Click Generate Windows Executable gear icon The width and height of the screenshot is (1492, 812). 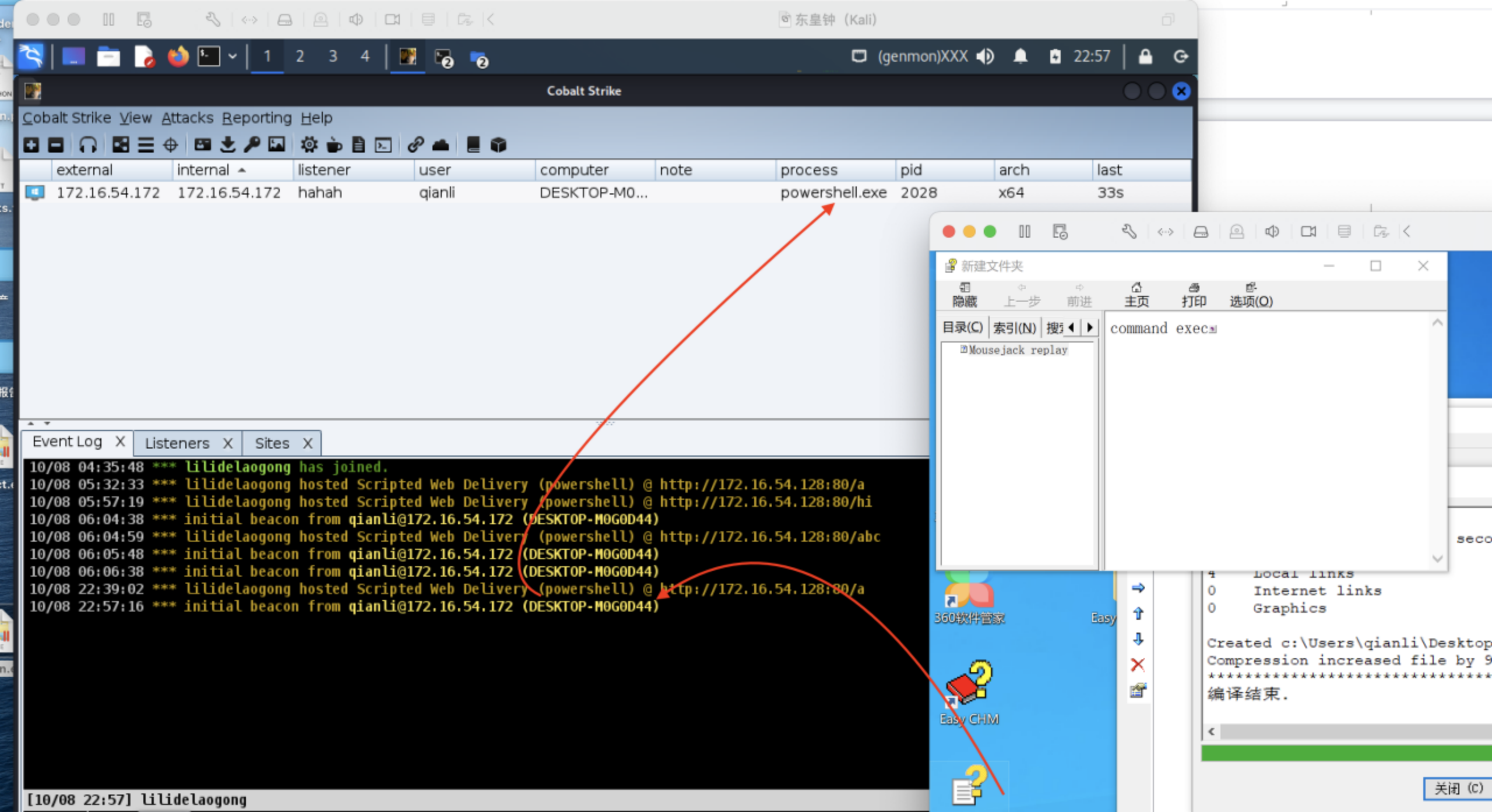click(309, 145)
